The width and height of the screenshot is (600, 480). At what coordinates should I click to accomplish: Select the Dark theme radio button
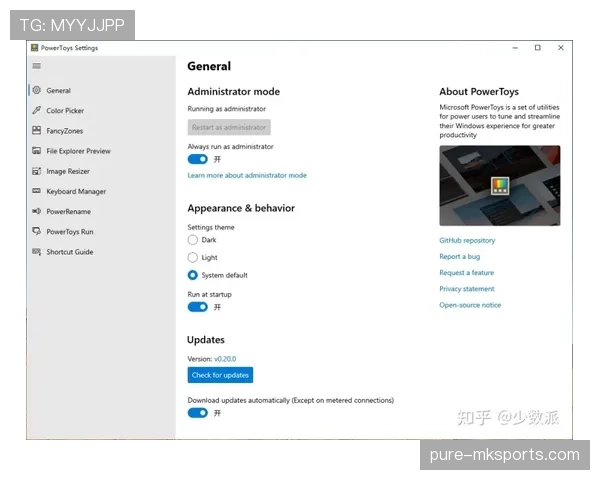[192, 240]
